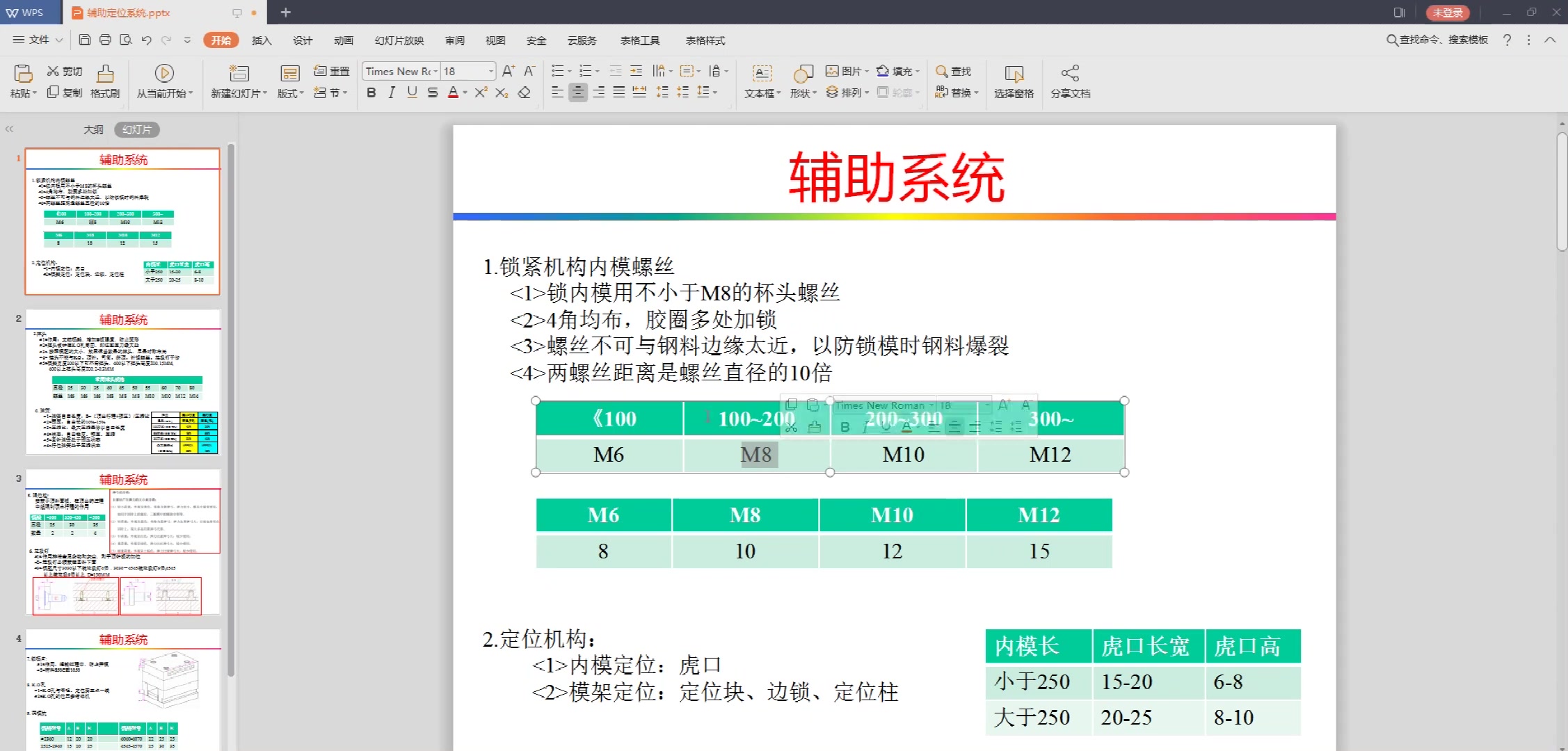Viewport: 1568px width, 751px height.
Task: Expand the Layout (版式) dropdown
Action: (290, 92)
